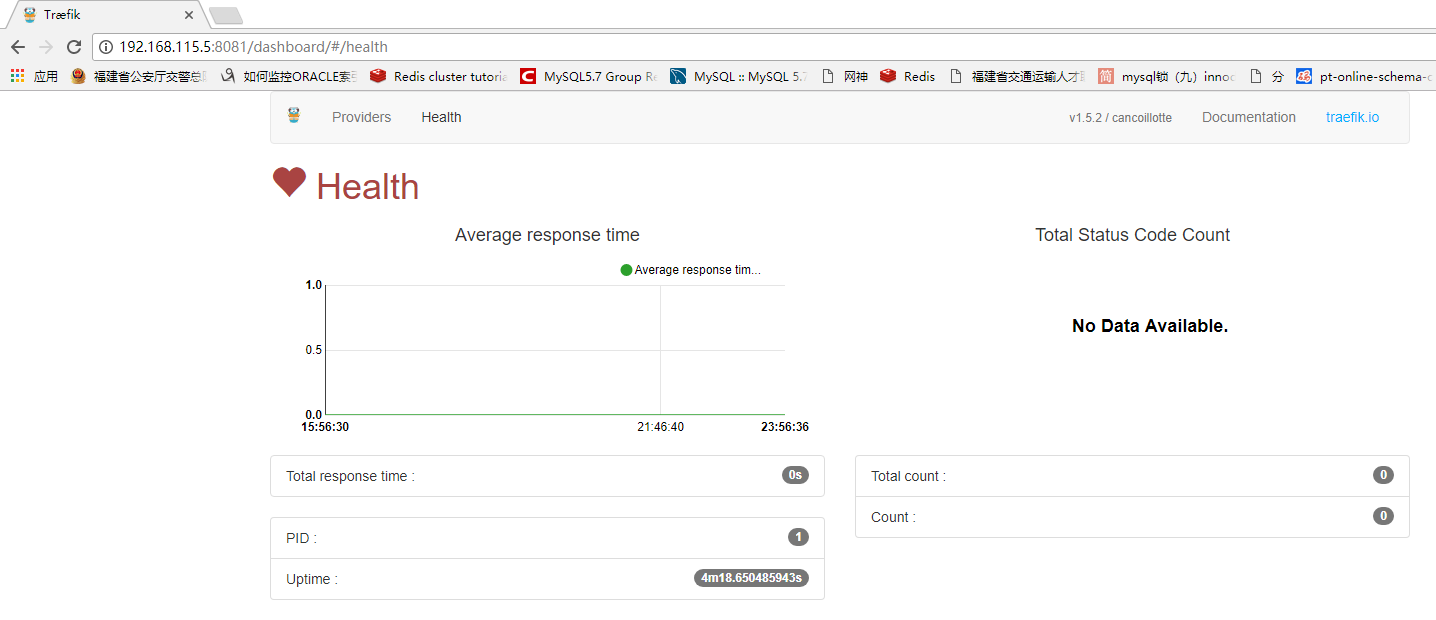Viewport: 1436px width, 620px height.
Task: Click the Count row badge showing 0
Action: (x=1383, y=516)
